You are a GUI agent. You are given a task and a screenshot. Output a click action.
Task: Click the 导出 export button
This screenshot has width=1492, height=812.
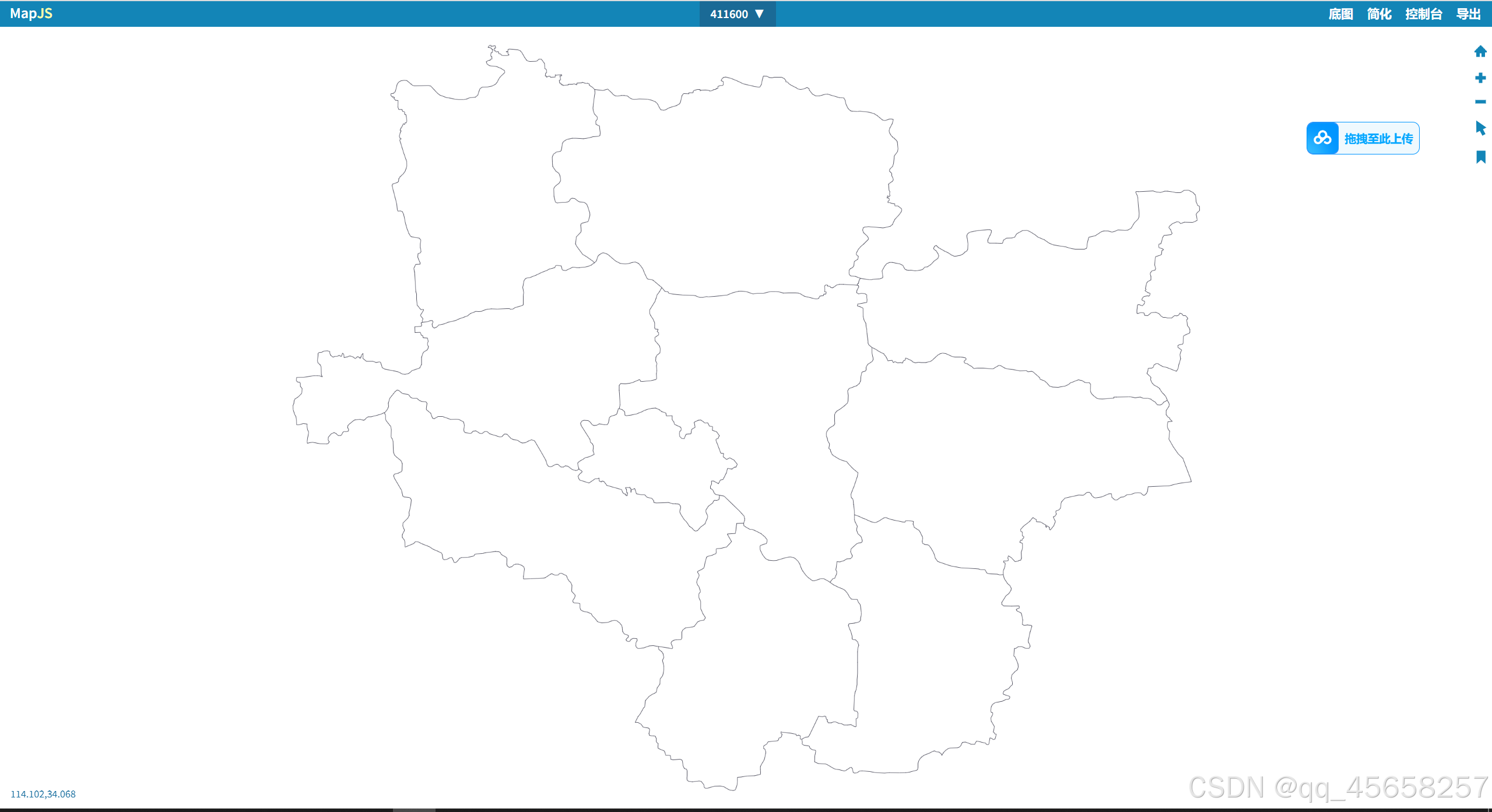[1468, 14]
